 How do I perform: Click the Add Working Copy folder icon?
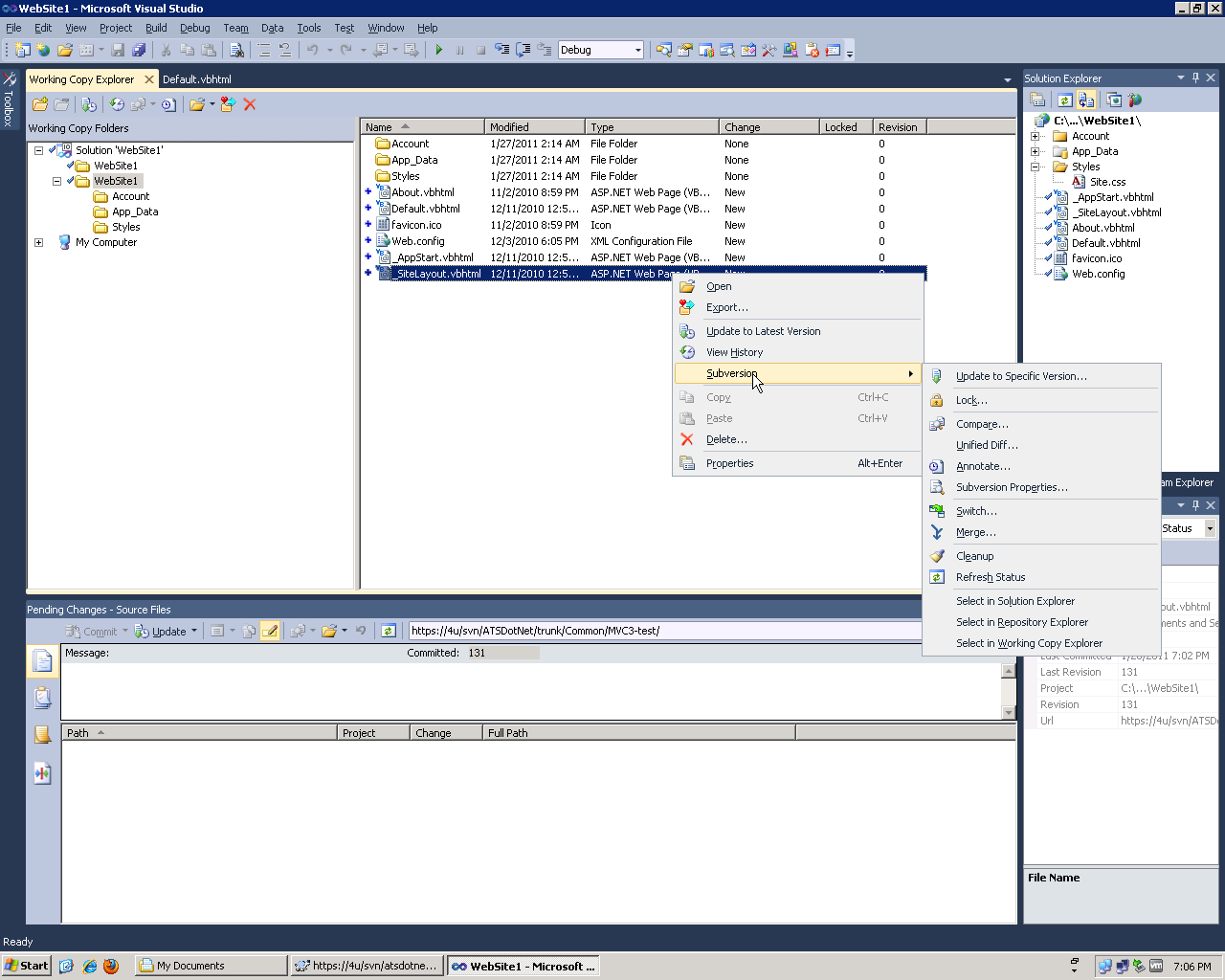40,104
